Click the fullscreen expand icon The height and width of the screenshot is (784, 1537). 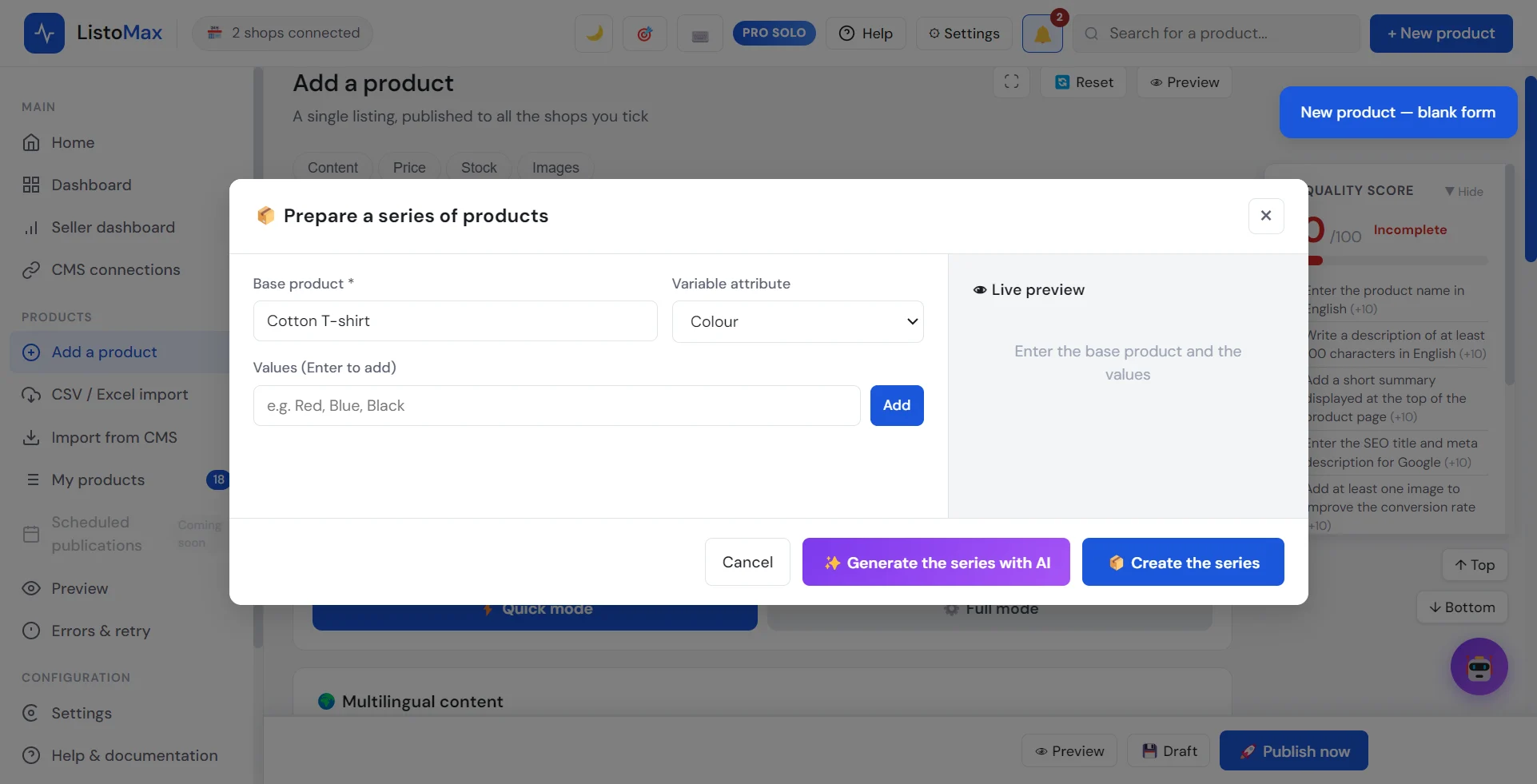(x=1011, y=82)
